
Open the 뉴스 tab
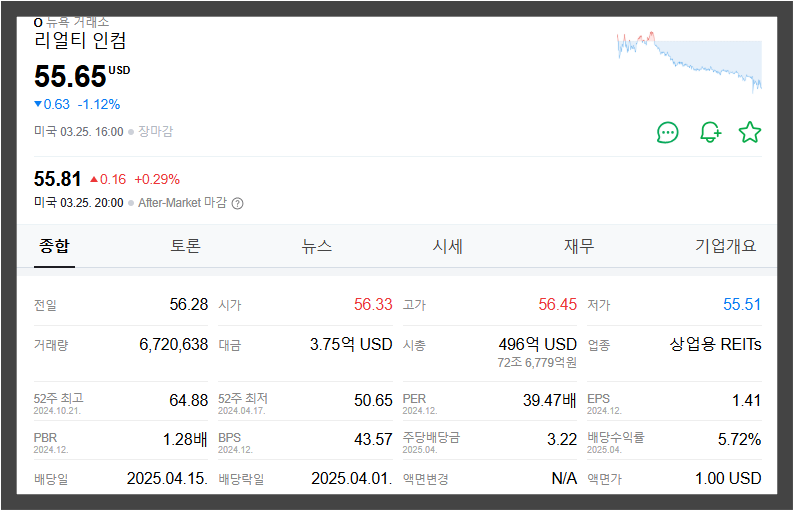(316, 246)
